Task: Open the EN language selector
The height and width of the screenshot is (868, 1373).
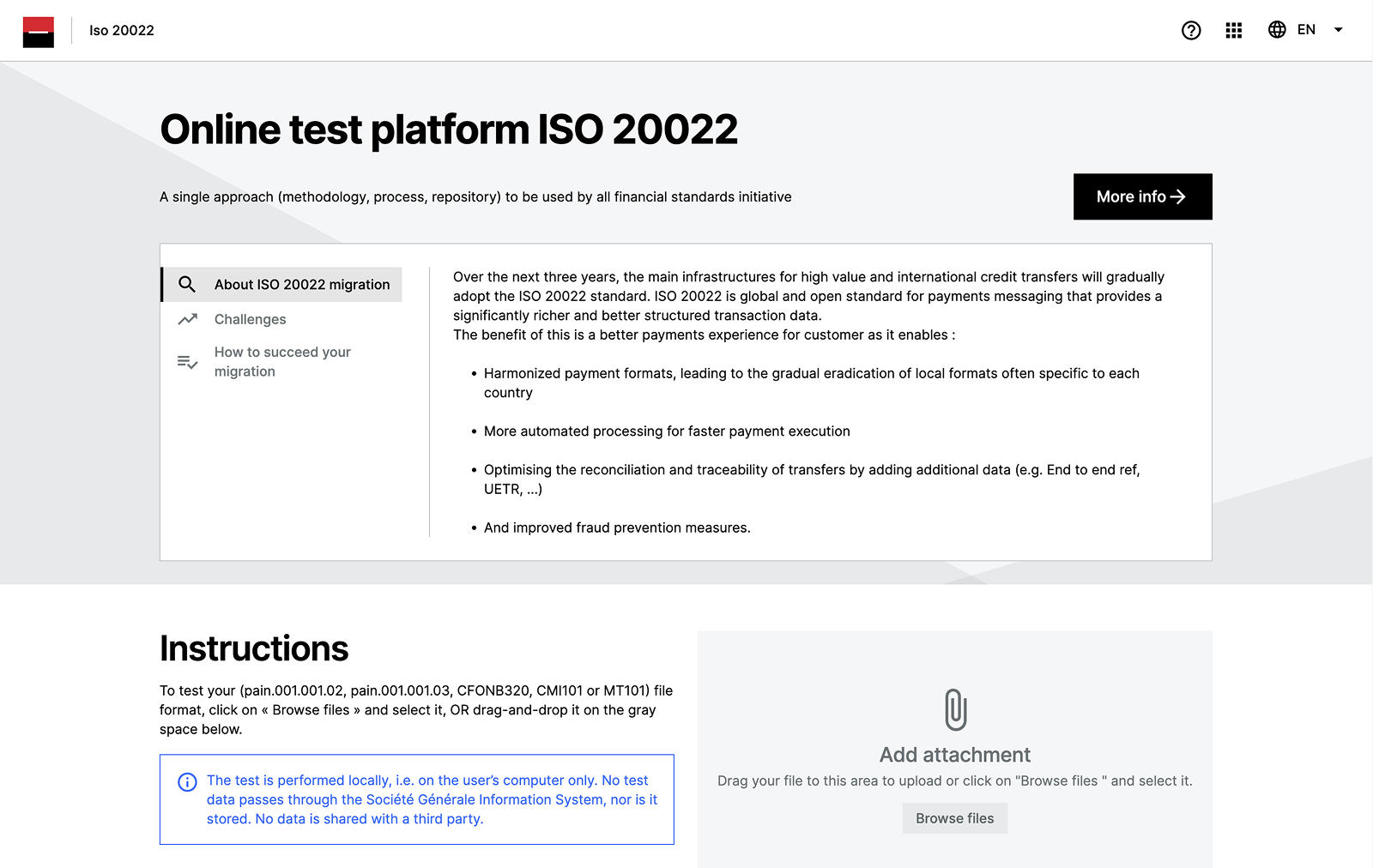Action: (1306, 30)
